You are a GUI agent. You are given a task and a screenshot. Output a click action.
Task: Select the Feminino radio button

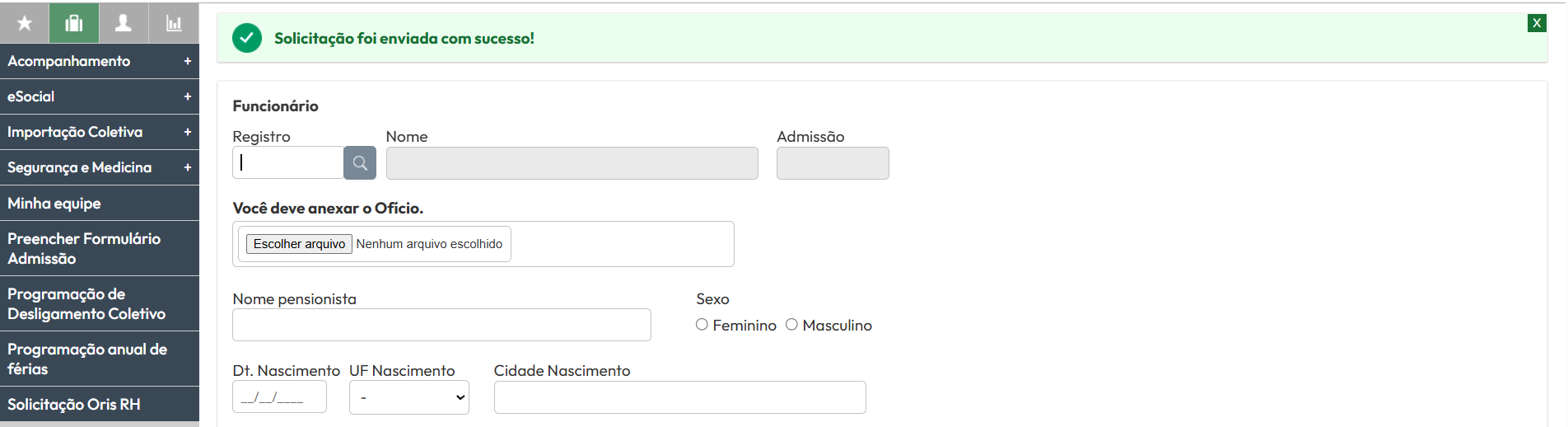coord(702,325)
